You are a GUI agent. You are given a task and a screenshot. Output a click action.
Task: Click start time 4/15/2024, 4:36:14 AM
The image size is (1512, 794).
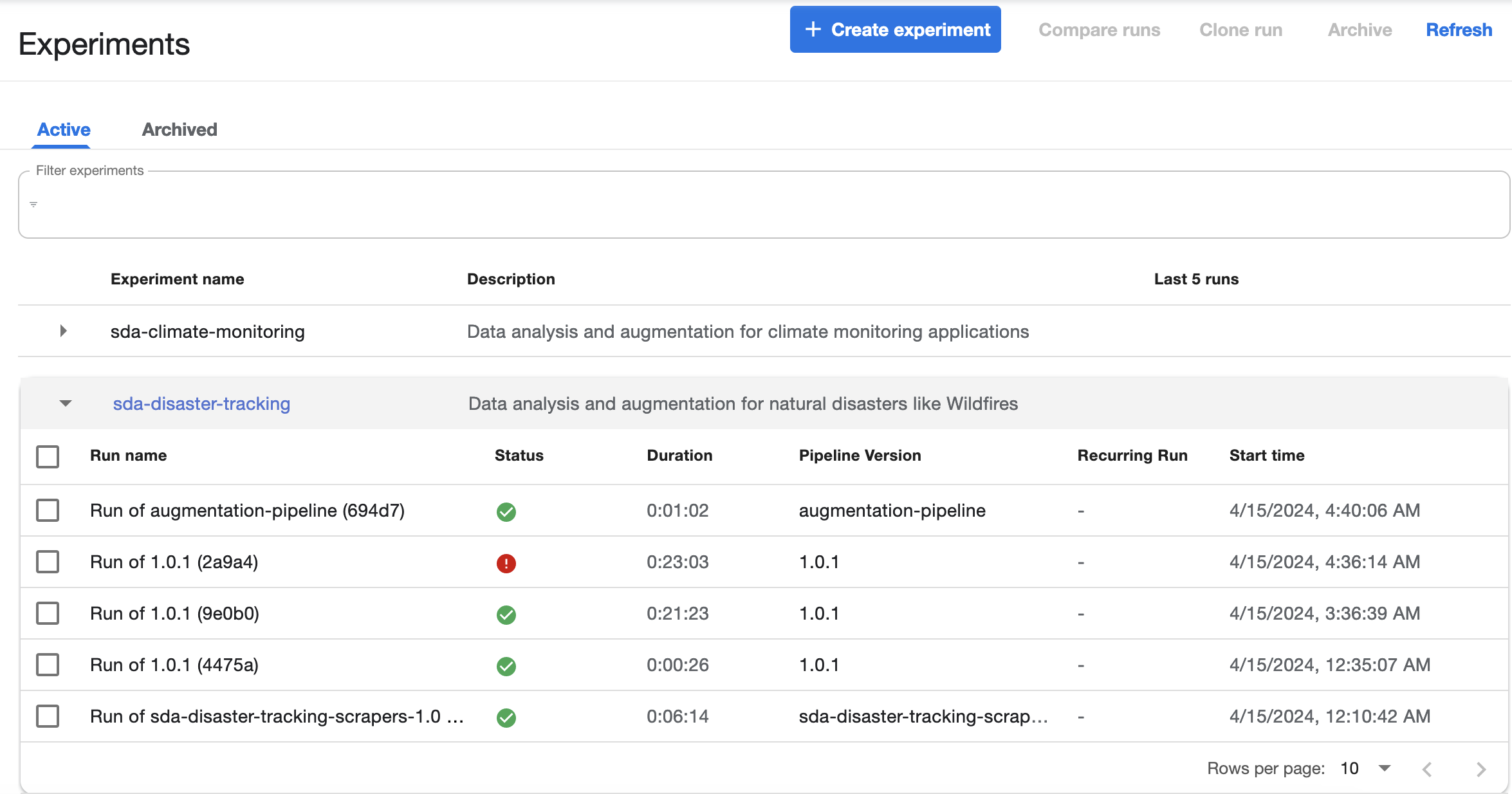pos(1325,562)
